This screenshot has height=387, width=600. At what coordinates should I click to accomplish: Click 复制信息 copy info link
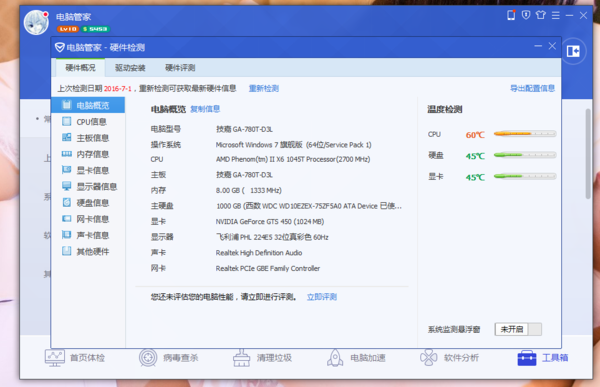pyautogui.click(x=205, y=109)
